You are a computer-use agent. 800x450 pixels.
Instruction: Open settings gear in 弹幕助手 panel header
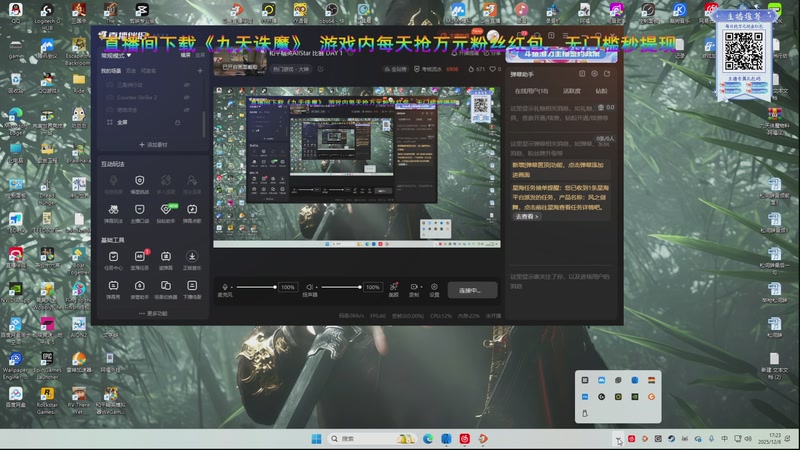point(594,74)
